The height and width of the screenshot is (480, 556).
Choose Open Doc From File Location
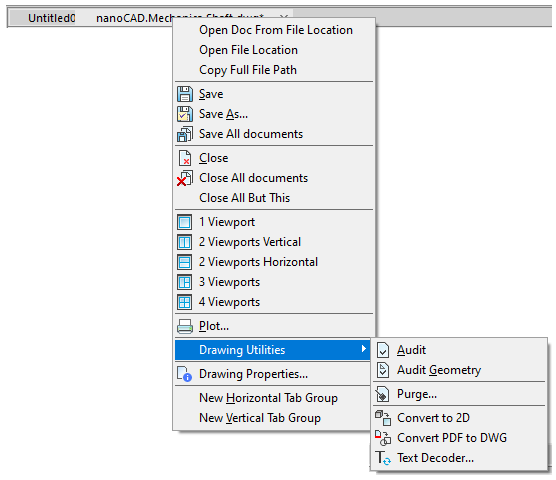tap(274, 30)
